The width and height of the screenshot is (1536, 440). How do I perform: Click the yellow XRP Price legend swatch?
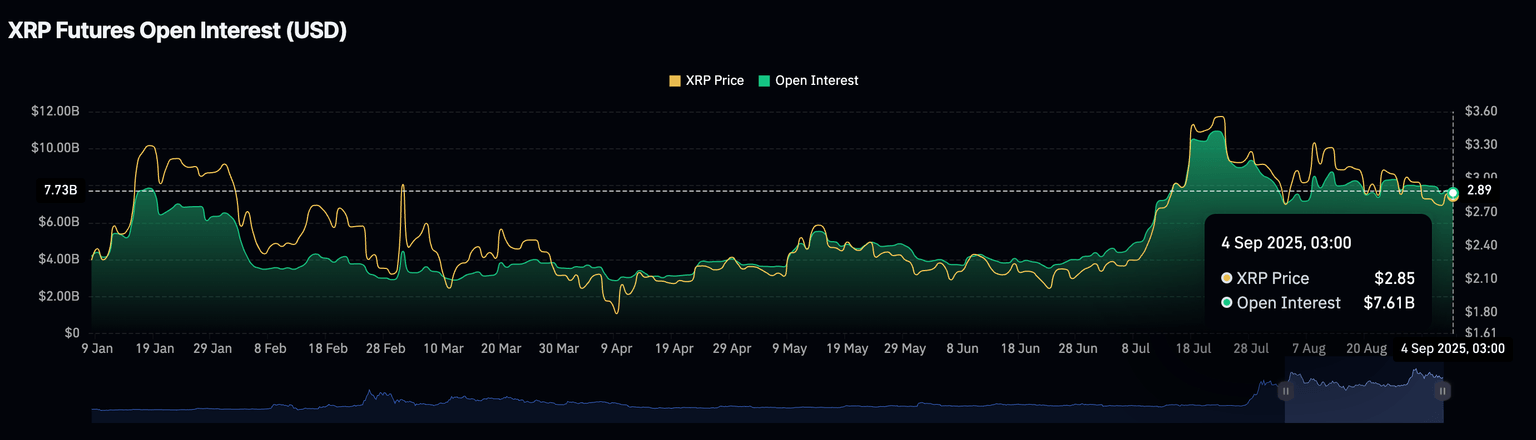(x=675, y=80)
